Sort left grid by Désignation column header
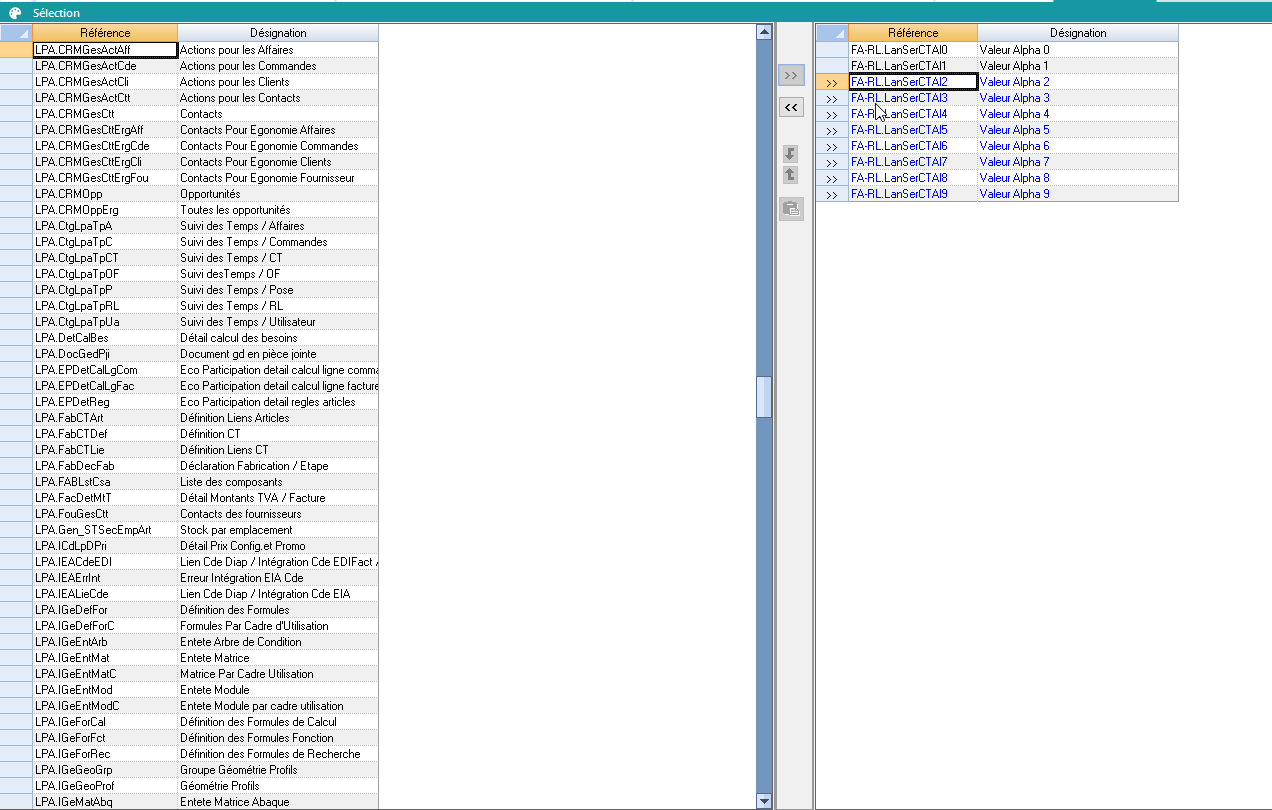 coord(278,33)
